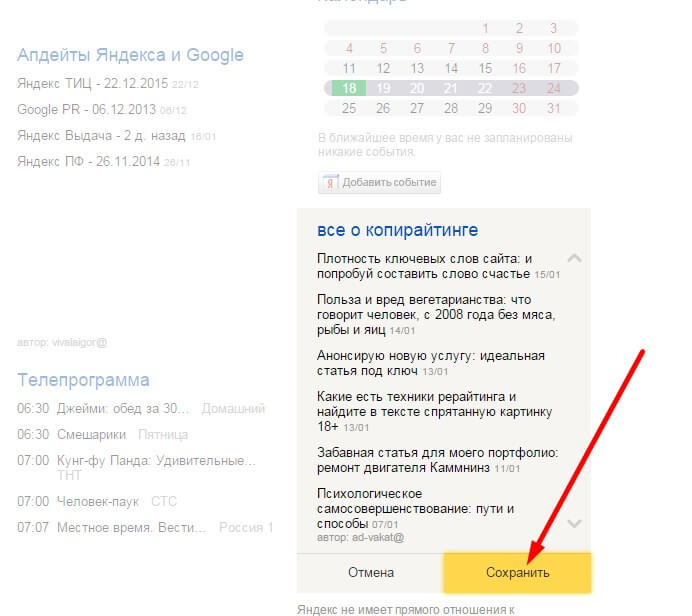Select day 28 in the calendar
This screenshot has height=616, width=692.
(x=451, y=109)
